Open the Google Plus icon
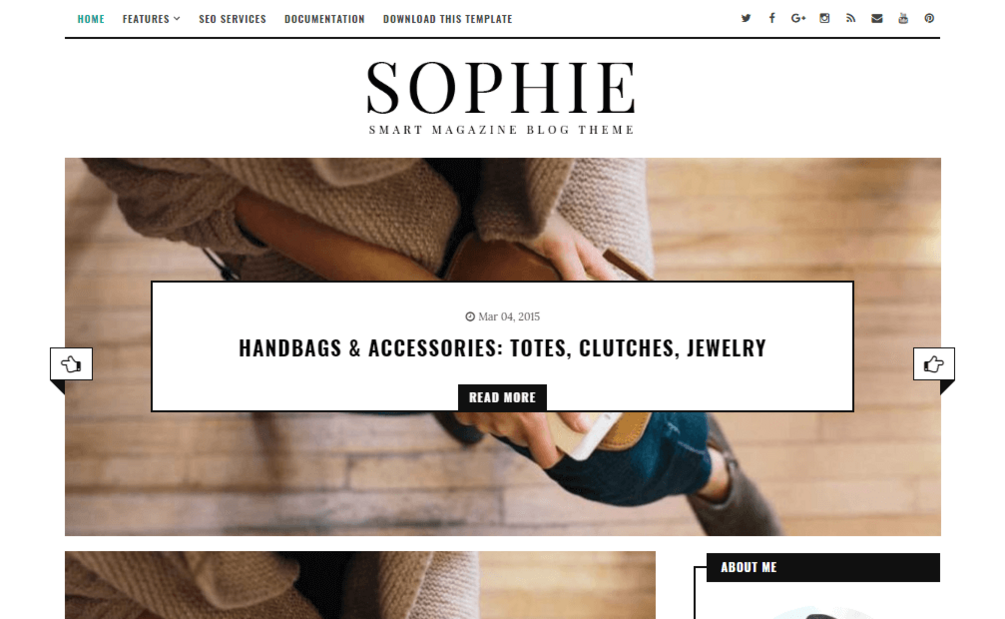This screenshot has height=619, width=1005. pos(798,19)
